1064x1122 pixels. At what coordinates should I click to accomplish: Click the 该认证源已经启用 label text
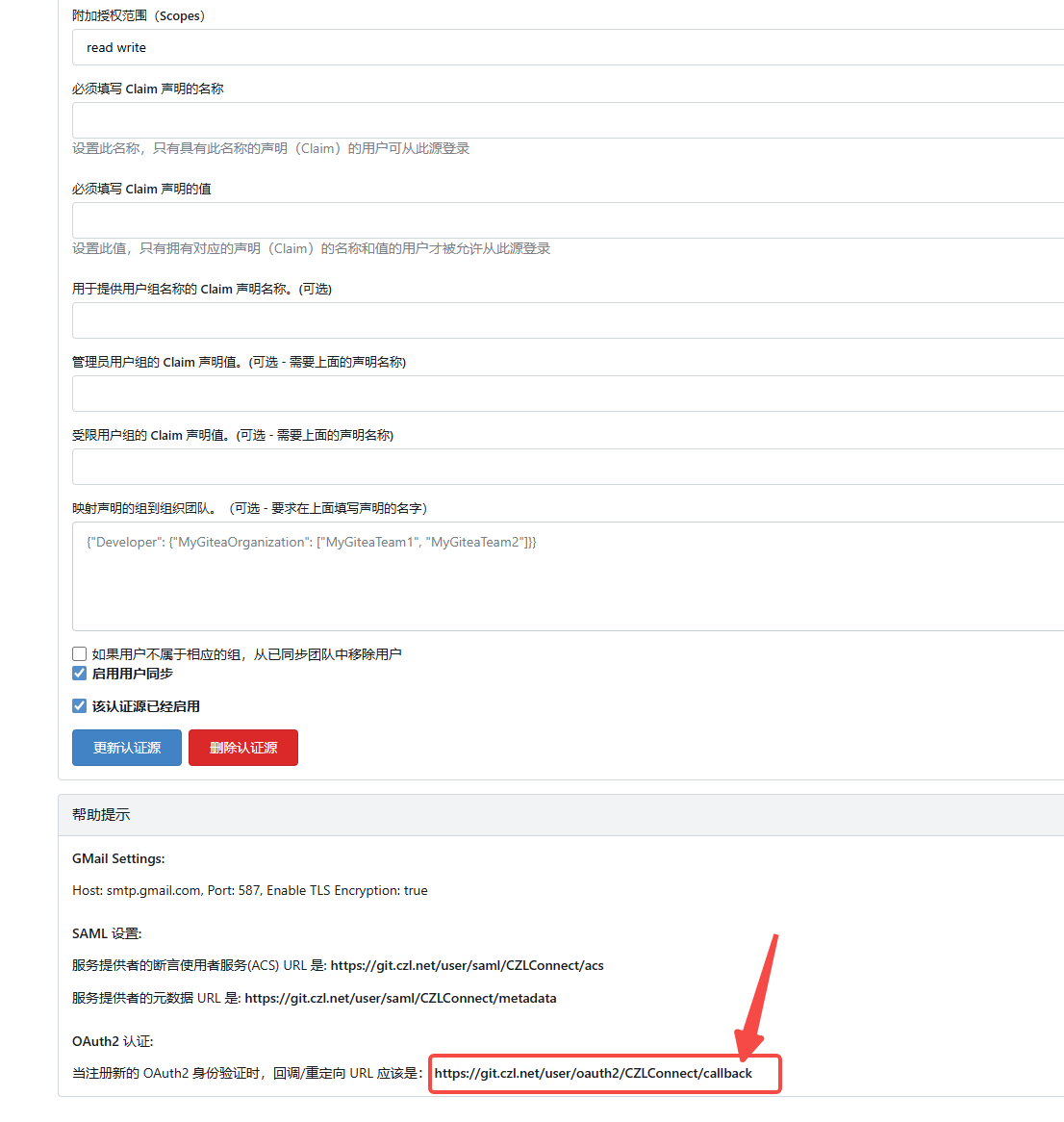click(146, 706)
